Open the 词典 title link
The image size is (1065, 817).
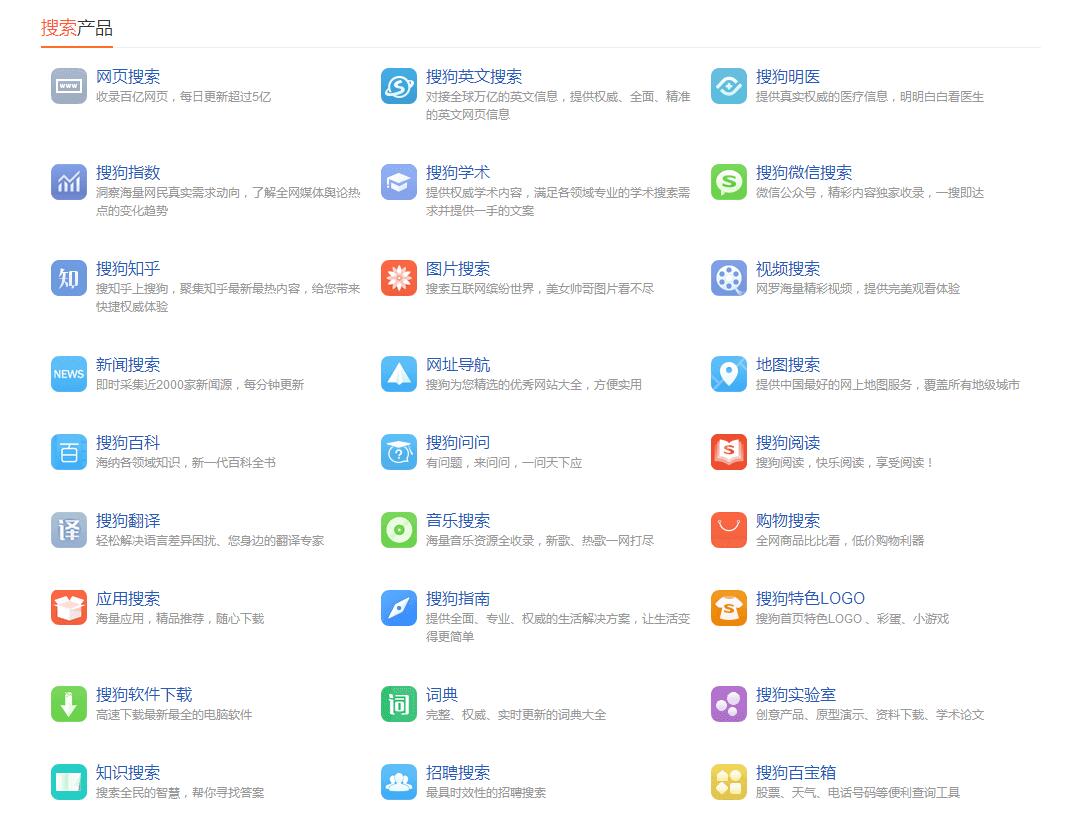442,694
